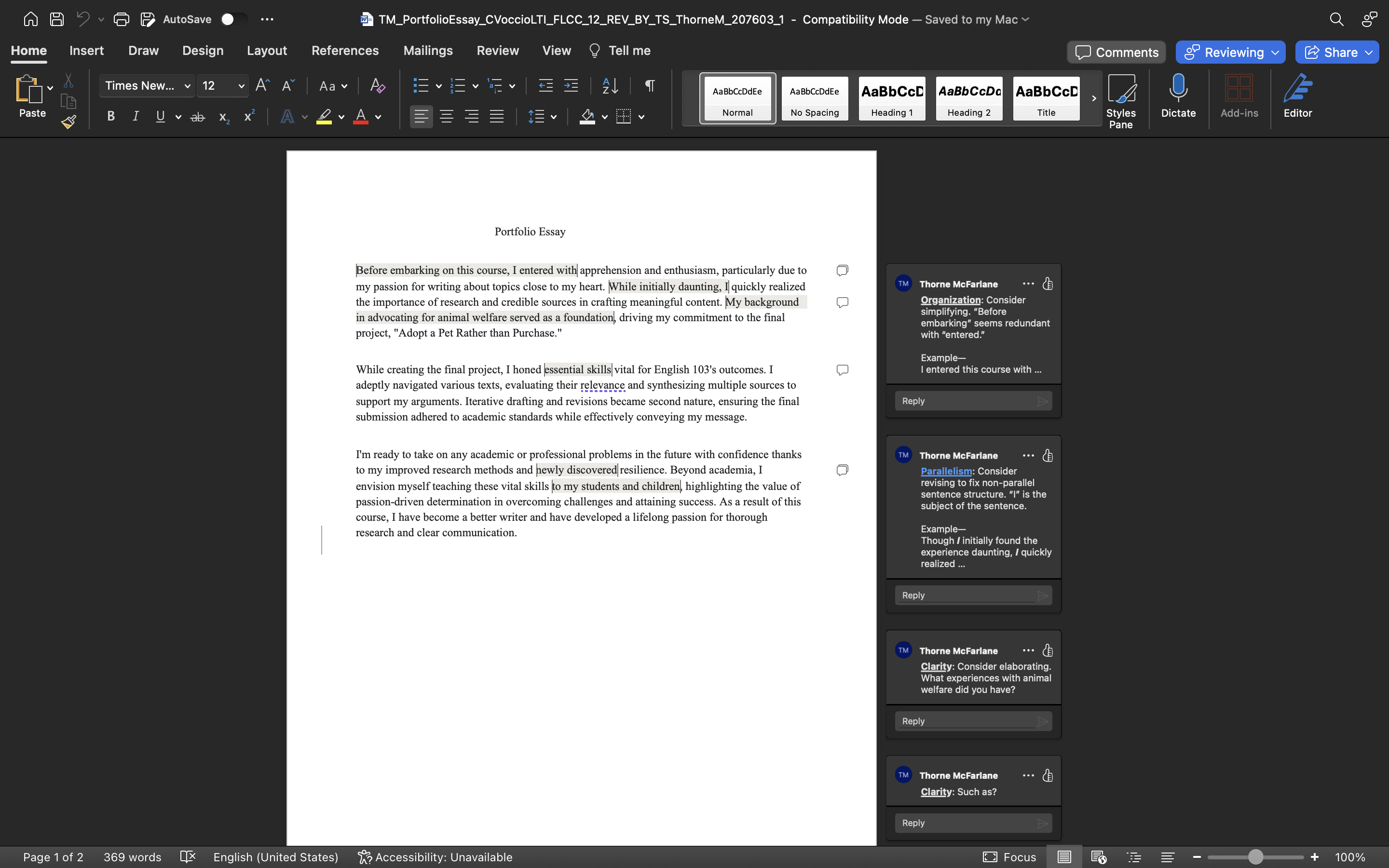Switch to the References tab
This screenshot has height=868, width=1389.
tap(344, 51)
